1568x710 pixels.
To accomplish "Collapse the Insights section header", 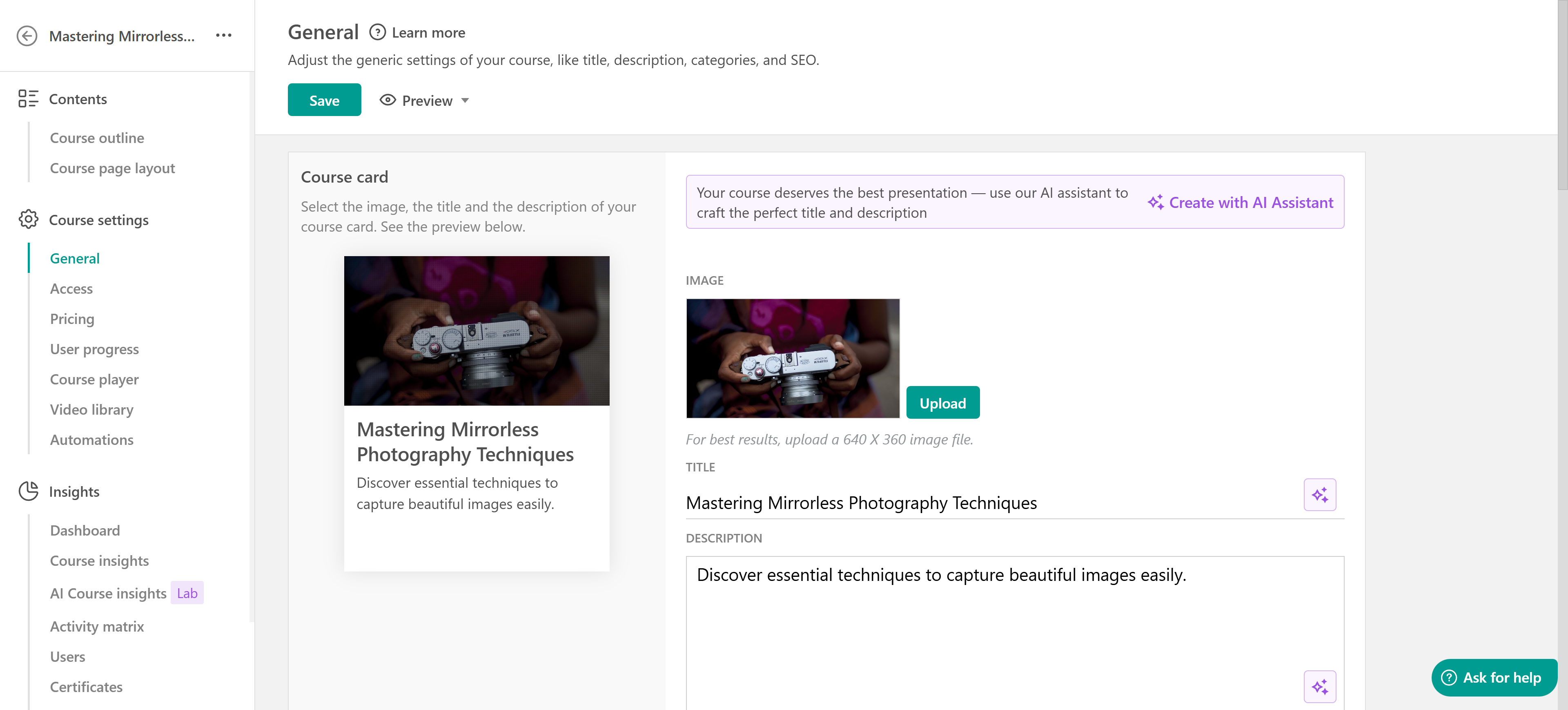I will pyautogui.click(x=74, y=491).
